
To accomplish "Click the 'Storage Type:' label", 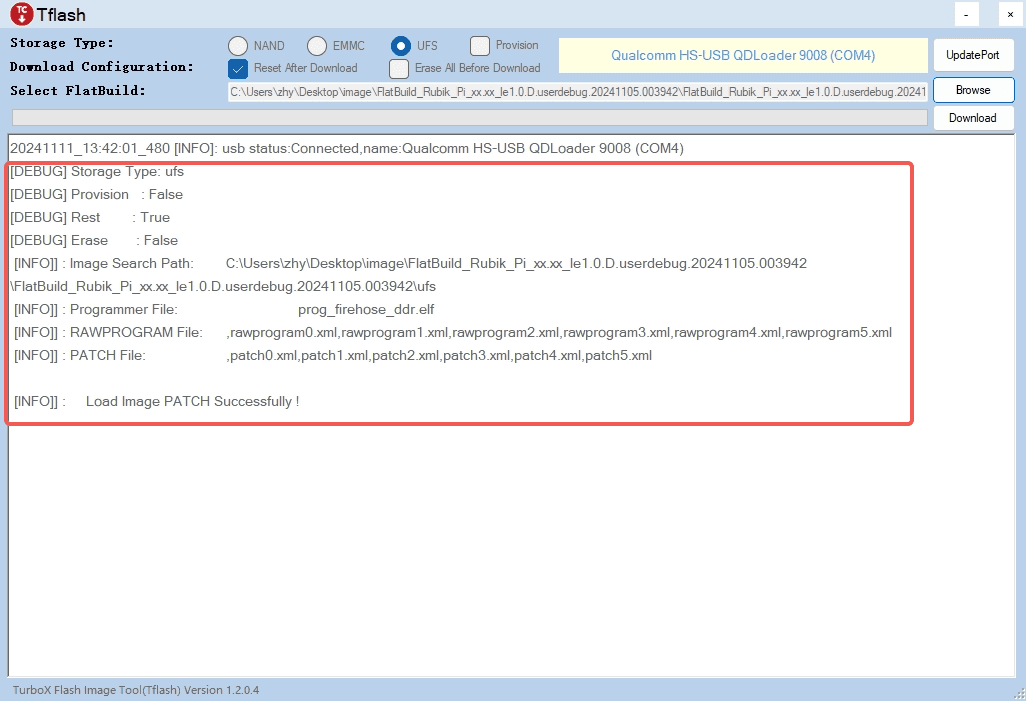I will coord(62,43).
